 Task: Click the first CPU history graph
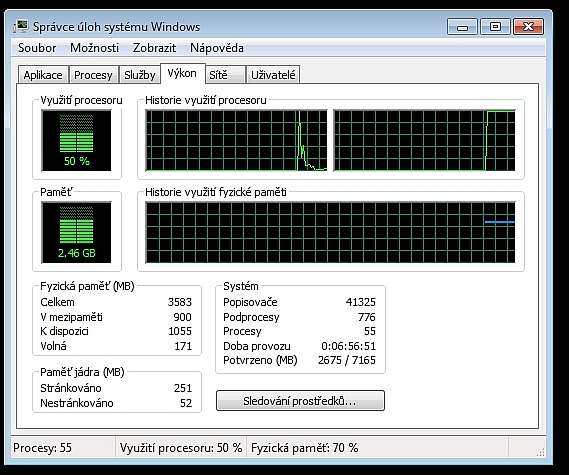236,140
